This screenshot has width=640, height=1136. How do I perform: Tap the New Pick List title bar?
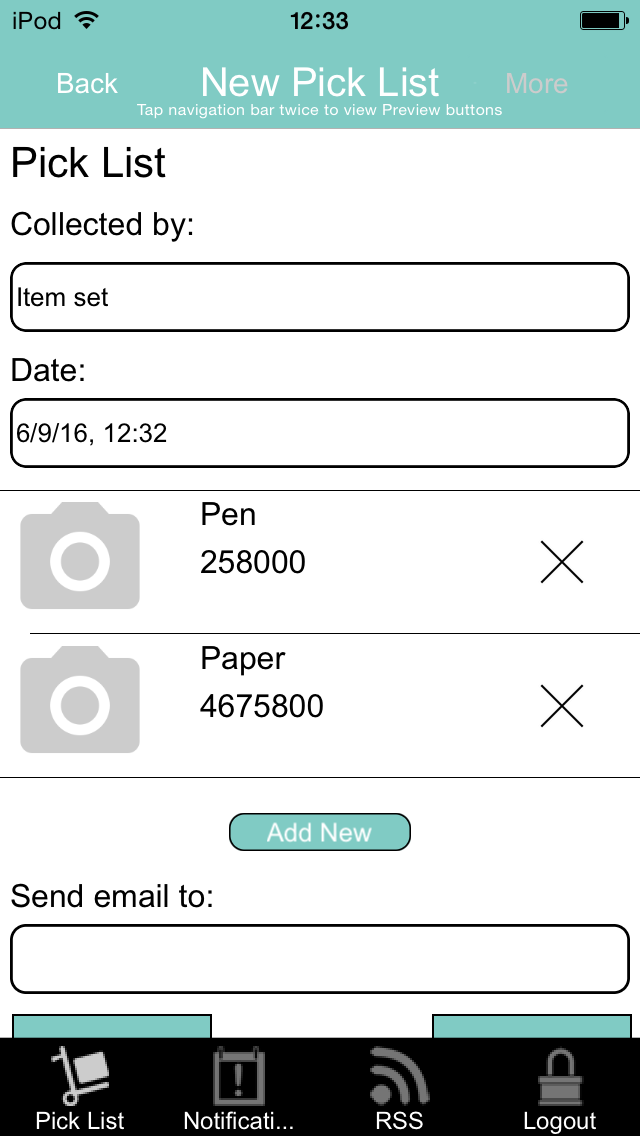pyautogui.click(x=320, y=82)
